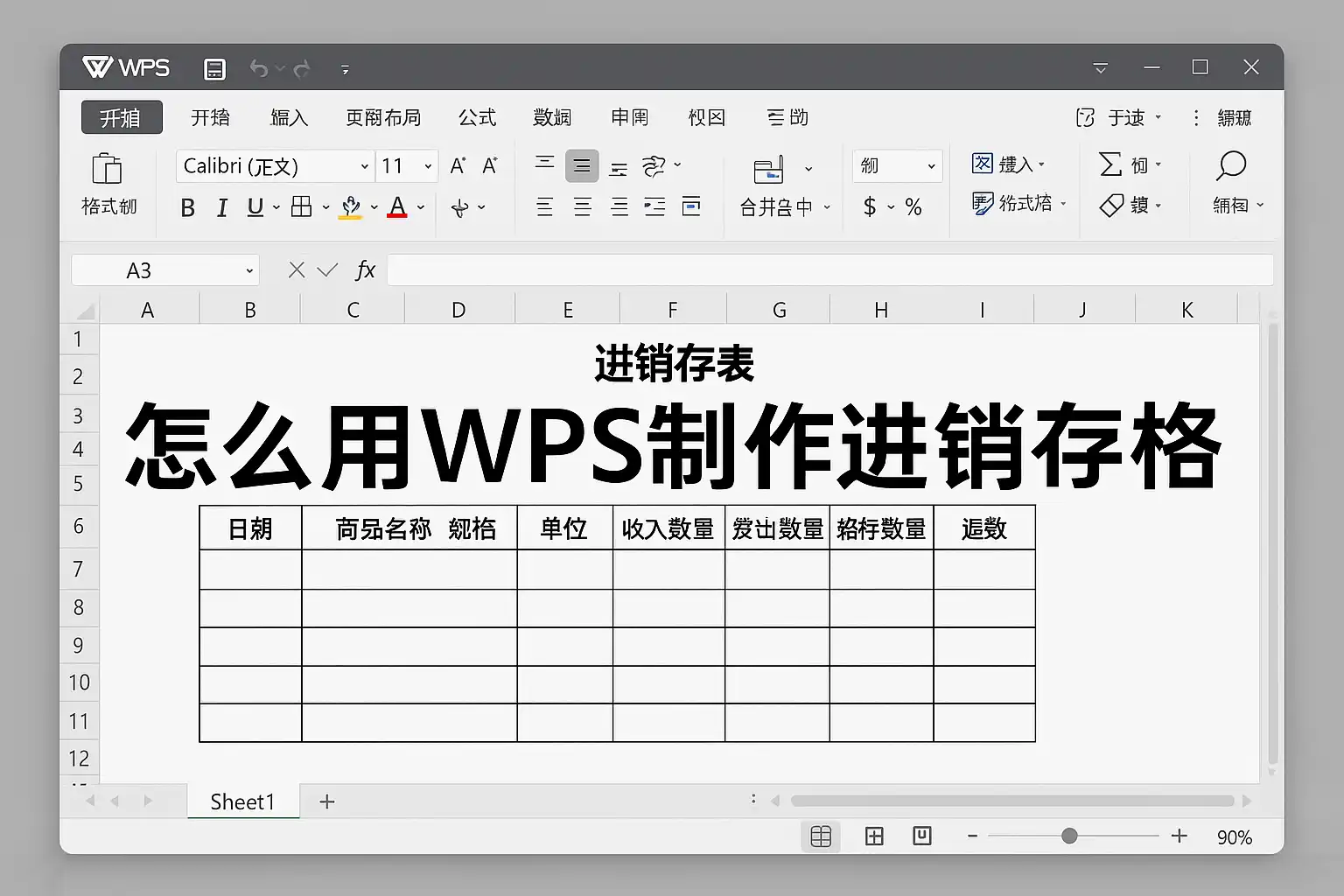
Task: Select row 7 header
Action: (x=79, y=569)
